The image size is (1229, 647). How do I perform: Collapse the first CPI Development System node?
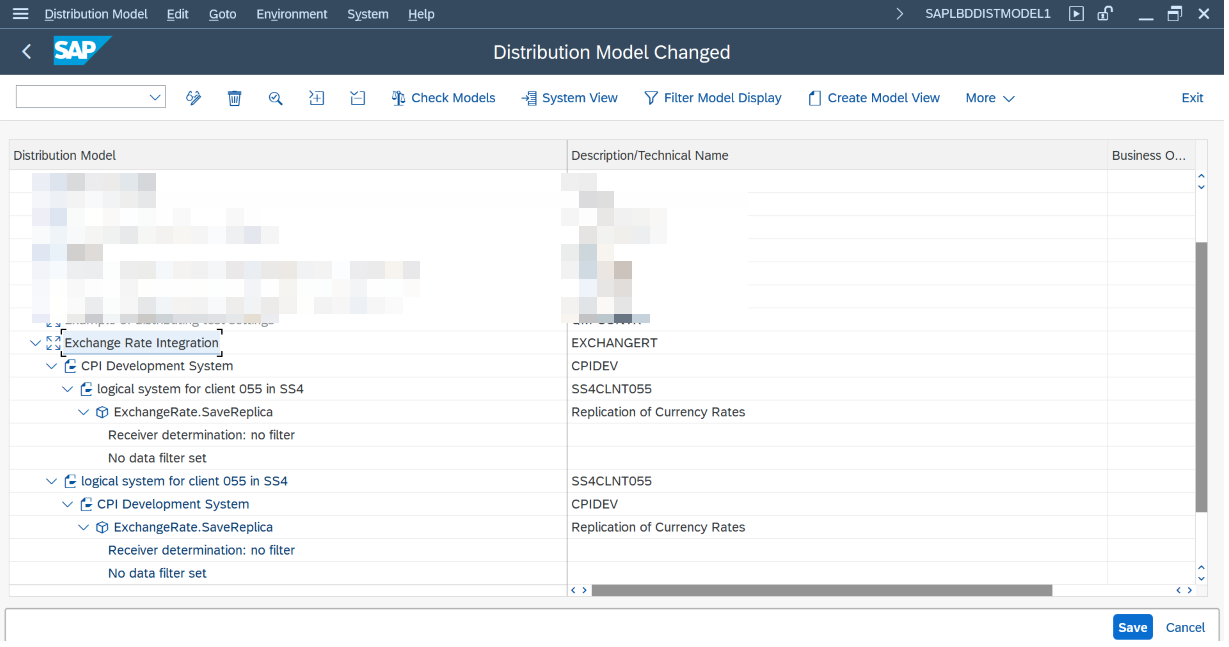tap(53, 366)
